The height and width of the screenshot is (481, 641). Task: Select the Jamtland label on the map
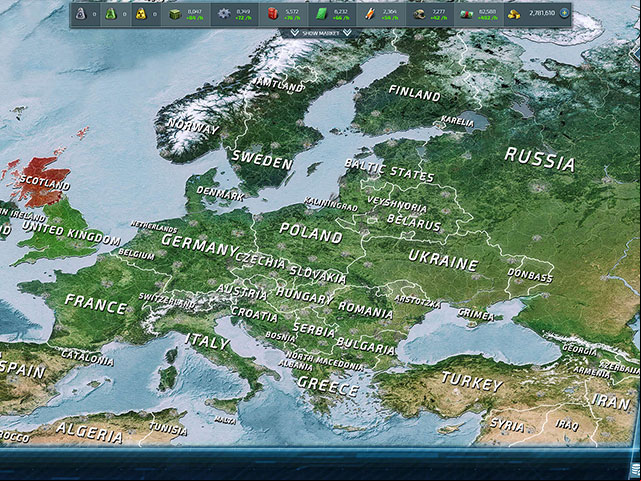pos(277,85)
